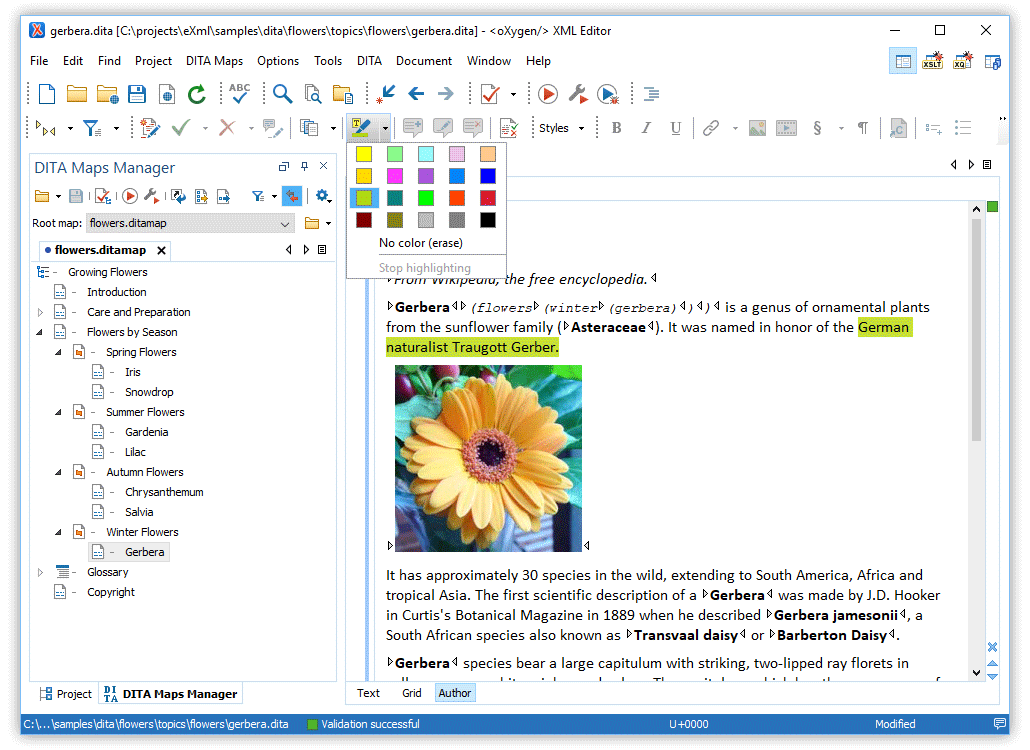Collapse the Winter Flowers node
The width and height of the screenshot is (1030, 750).
point(58,533)
